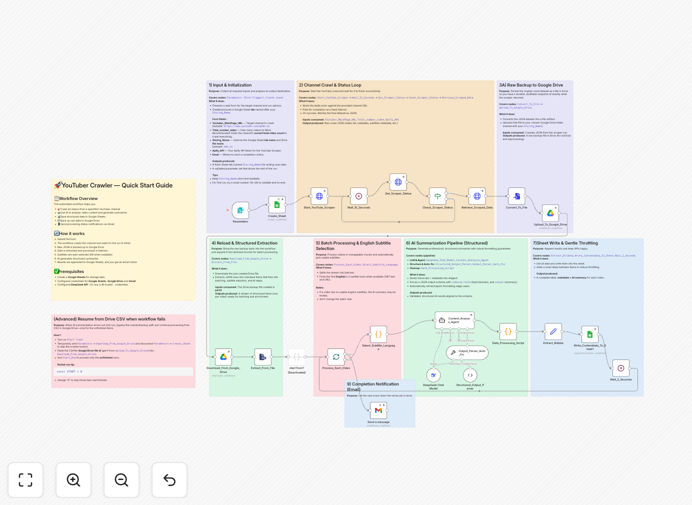692x505 pixels.
Task: Select the Structured_Output_Parser node
Action: pyautogui.click(x=470, y=375)
